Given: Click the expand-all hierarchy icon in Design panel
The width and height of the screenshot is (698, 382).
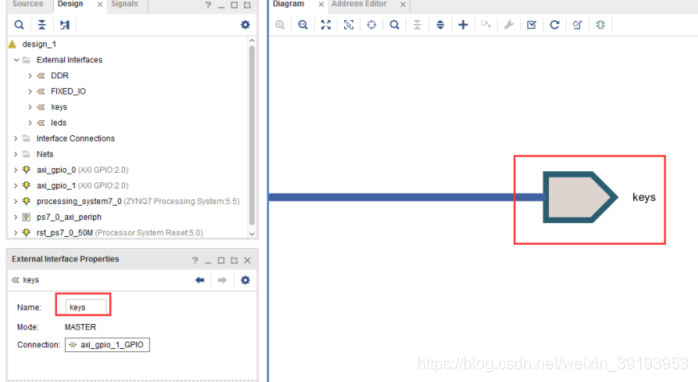Looking at the screenshot, I should (x=65, y=25).
